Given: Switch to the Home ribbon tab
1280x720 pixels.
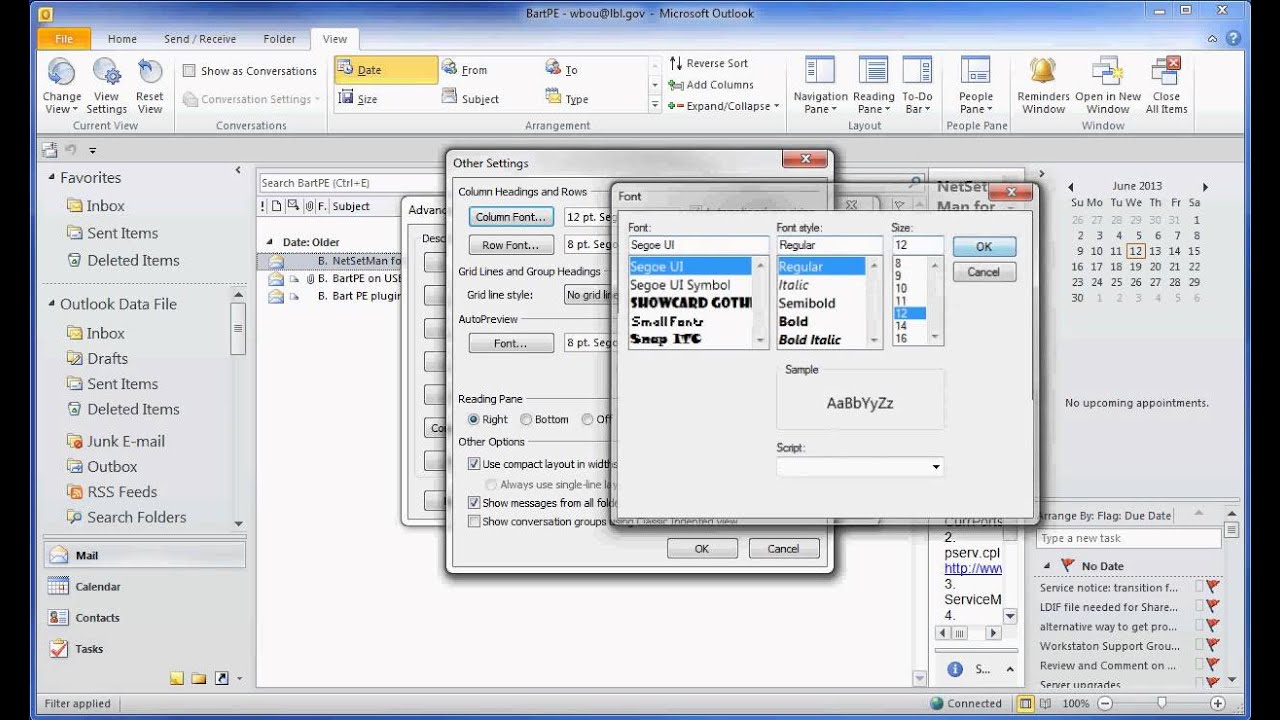Looking at the screenshot, I should (x=122, y=39).
